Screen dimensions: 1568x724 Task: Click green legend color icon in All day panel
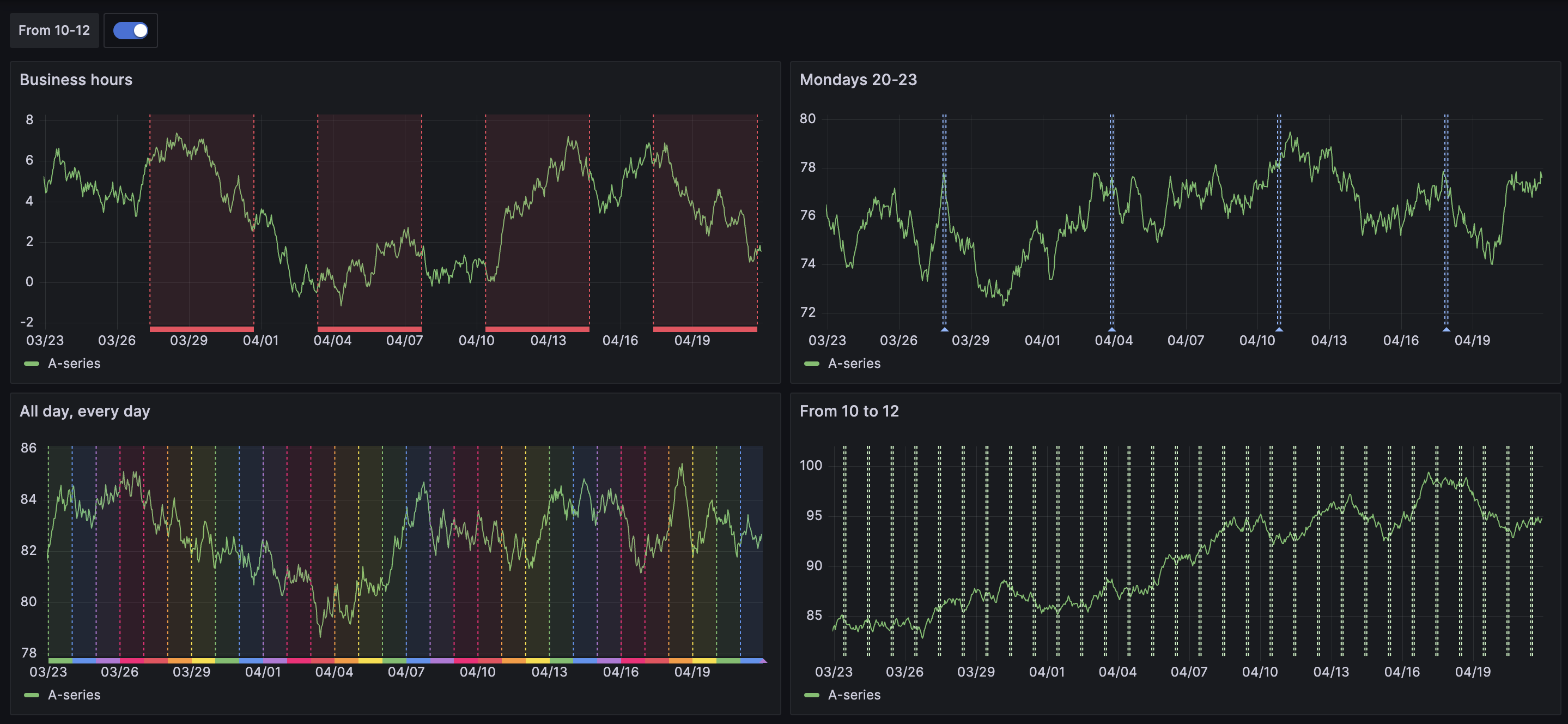point(32,695)
